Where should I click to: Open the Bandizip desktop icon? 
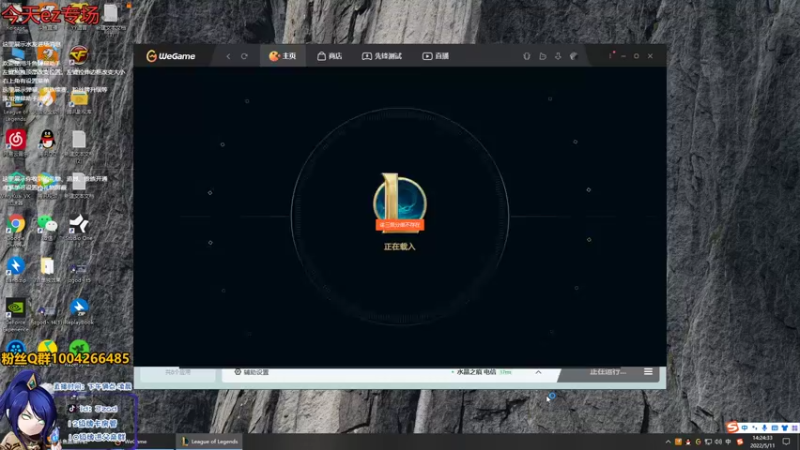[x=16, y=266]
